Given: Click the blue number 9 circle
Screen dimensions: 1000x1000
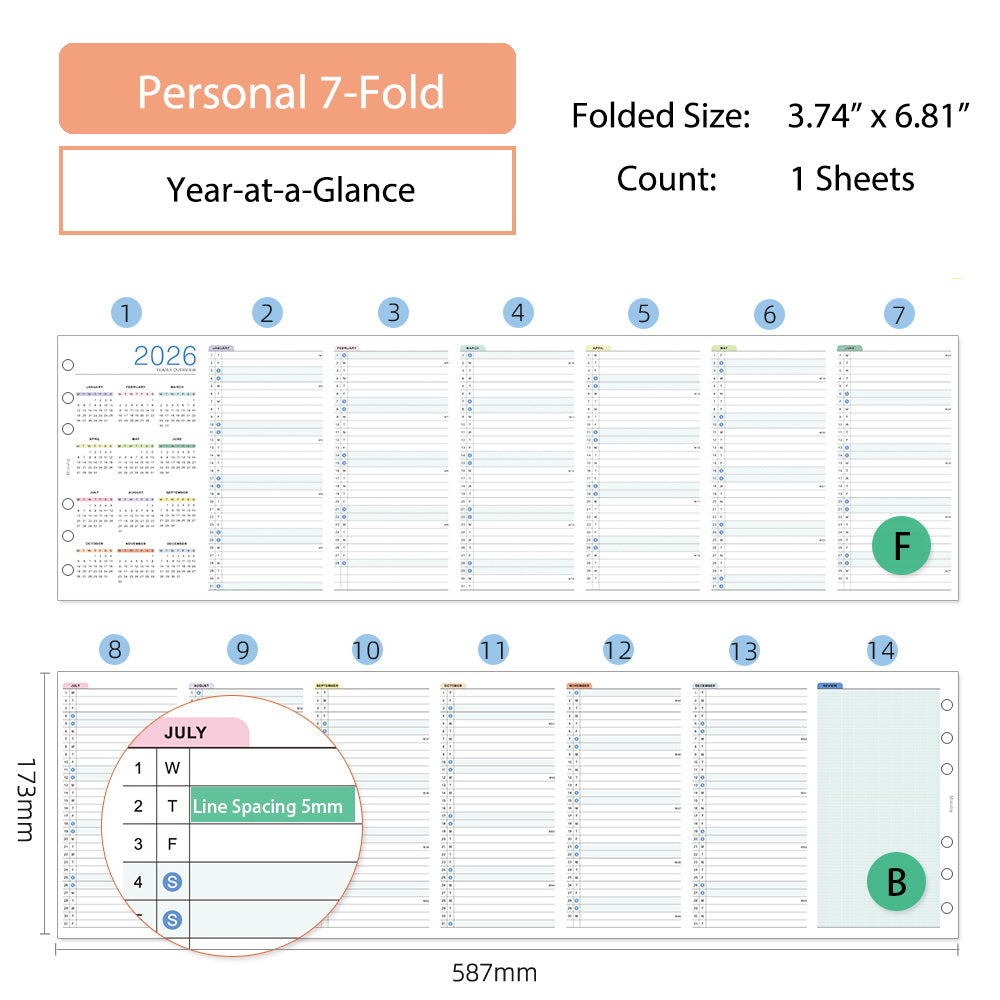Looking at the screenshot, I should pos(242,650).
